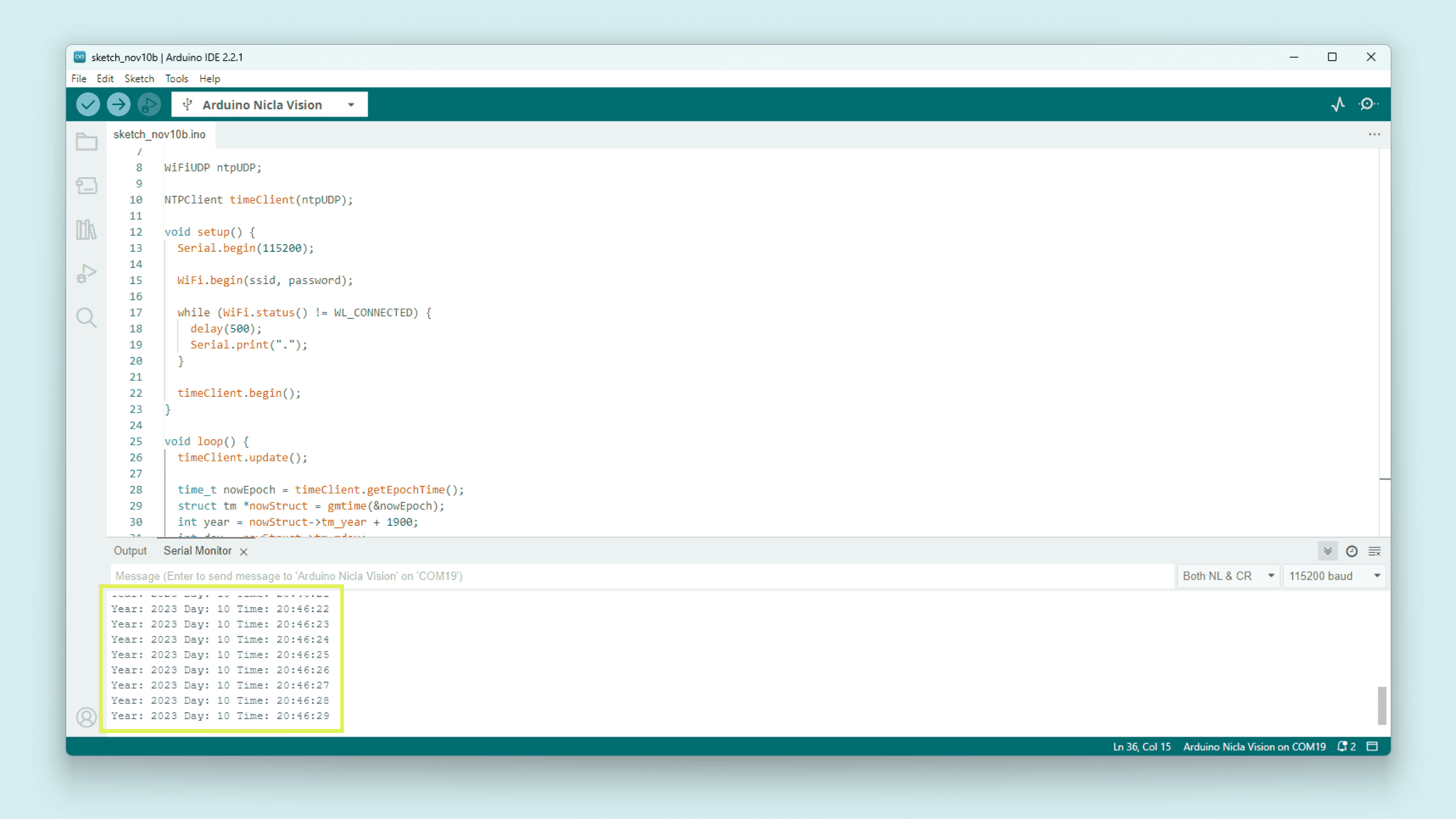The image size is (1456, 819).
Task: Click the Serial Monitor message input field
Action: point(642,576)
